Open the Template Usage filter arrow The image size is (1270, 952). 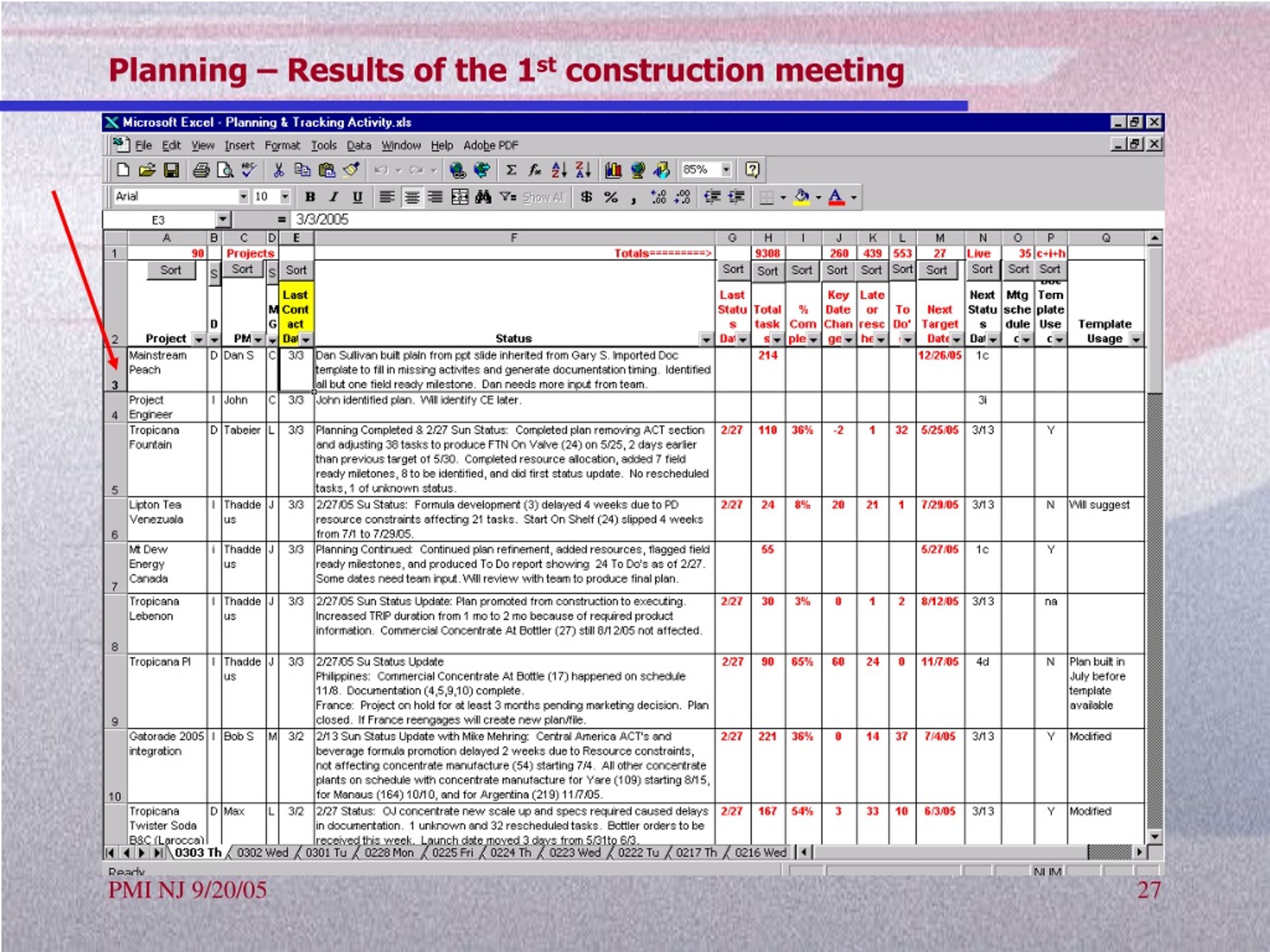pyautogui.click(x=1136, y=340)
